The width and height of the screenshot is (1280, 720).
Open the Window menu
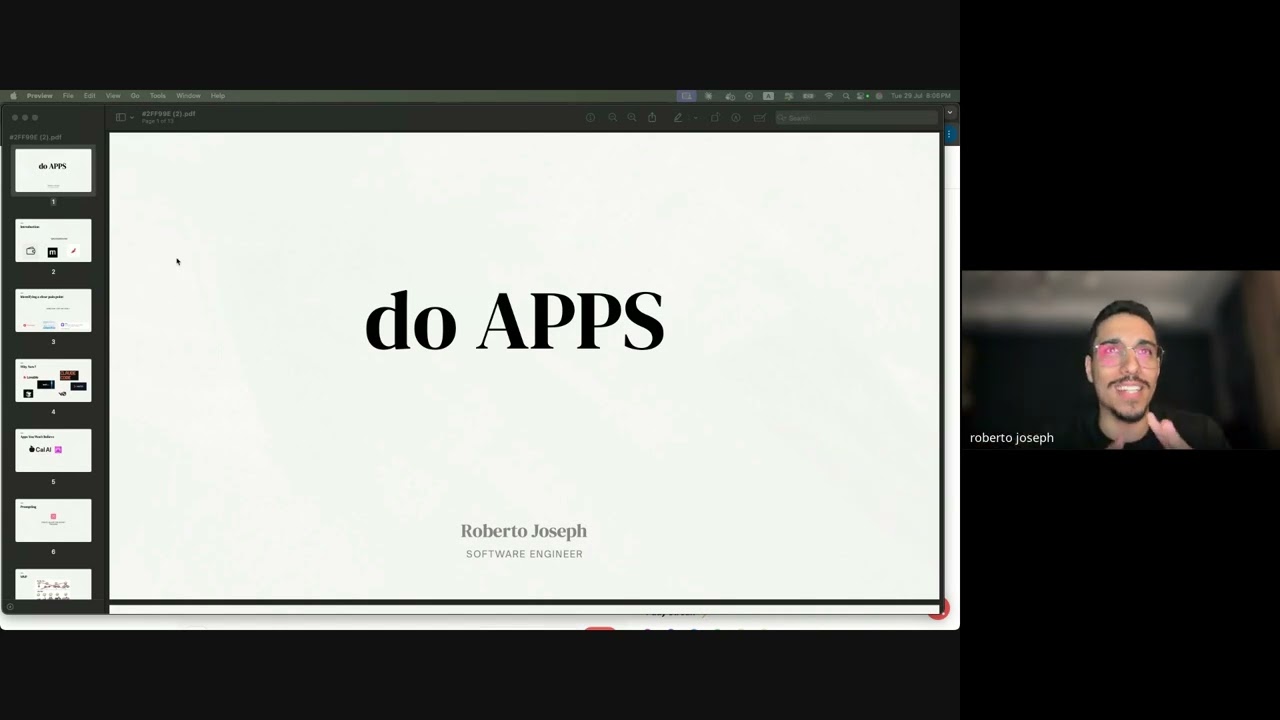pyautogui.click(x=188, y=96)
